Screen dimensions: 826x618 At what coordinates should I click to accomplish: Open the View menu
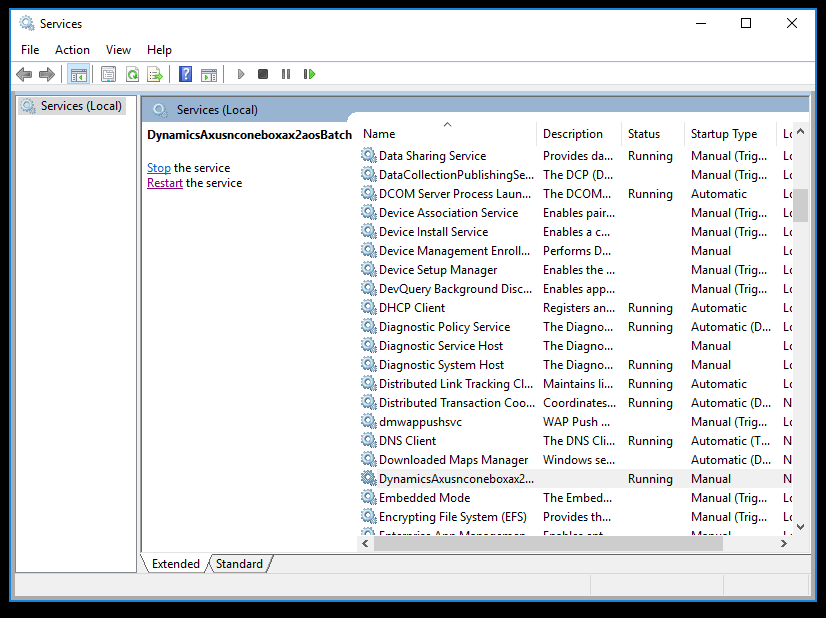coord(118,49)
